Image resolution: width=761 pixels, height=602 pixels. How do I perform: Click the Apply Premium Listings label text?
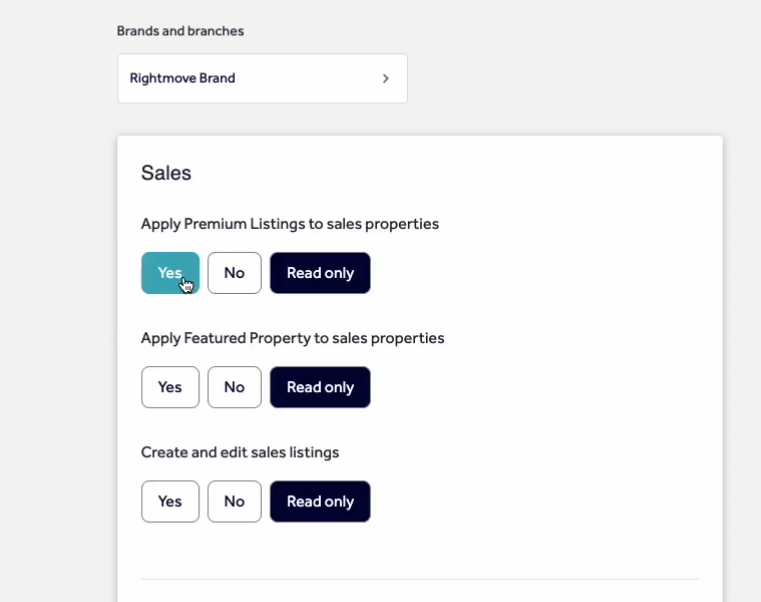point(290,224)
